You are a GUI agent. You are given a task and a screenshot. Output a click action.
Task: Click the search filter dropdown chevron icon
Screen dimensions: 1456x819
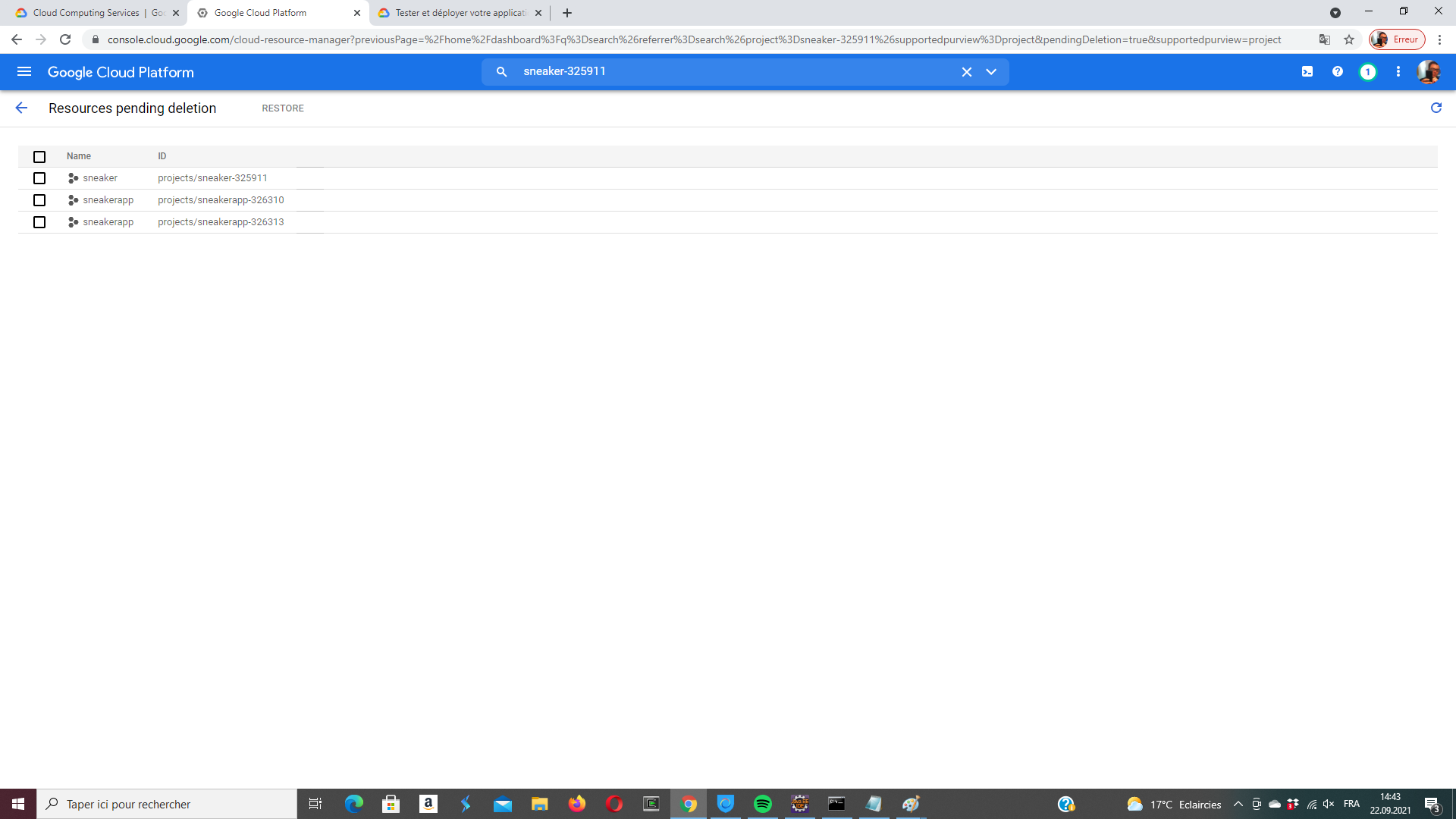[991, 71]
